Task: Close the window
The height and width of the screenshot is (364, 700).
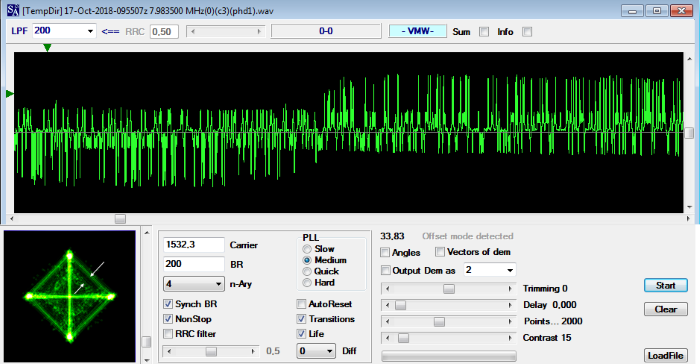Action: tap(681, 10)
